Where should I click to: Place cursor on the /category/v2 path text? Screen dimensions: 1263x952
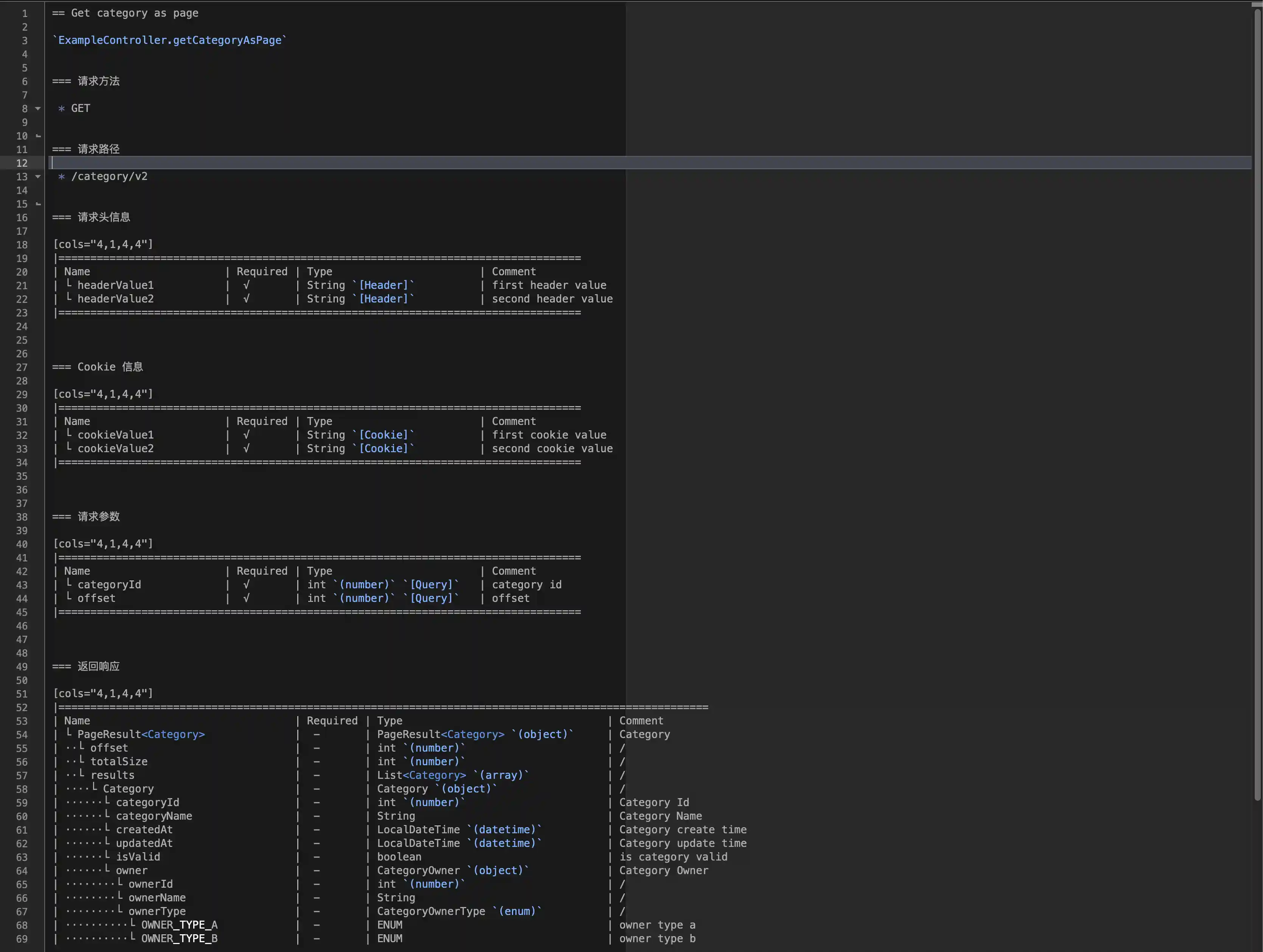(109, 176)
